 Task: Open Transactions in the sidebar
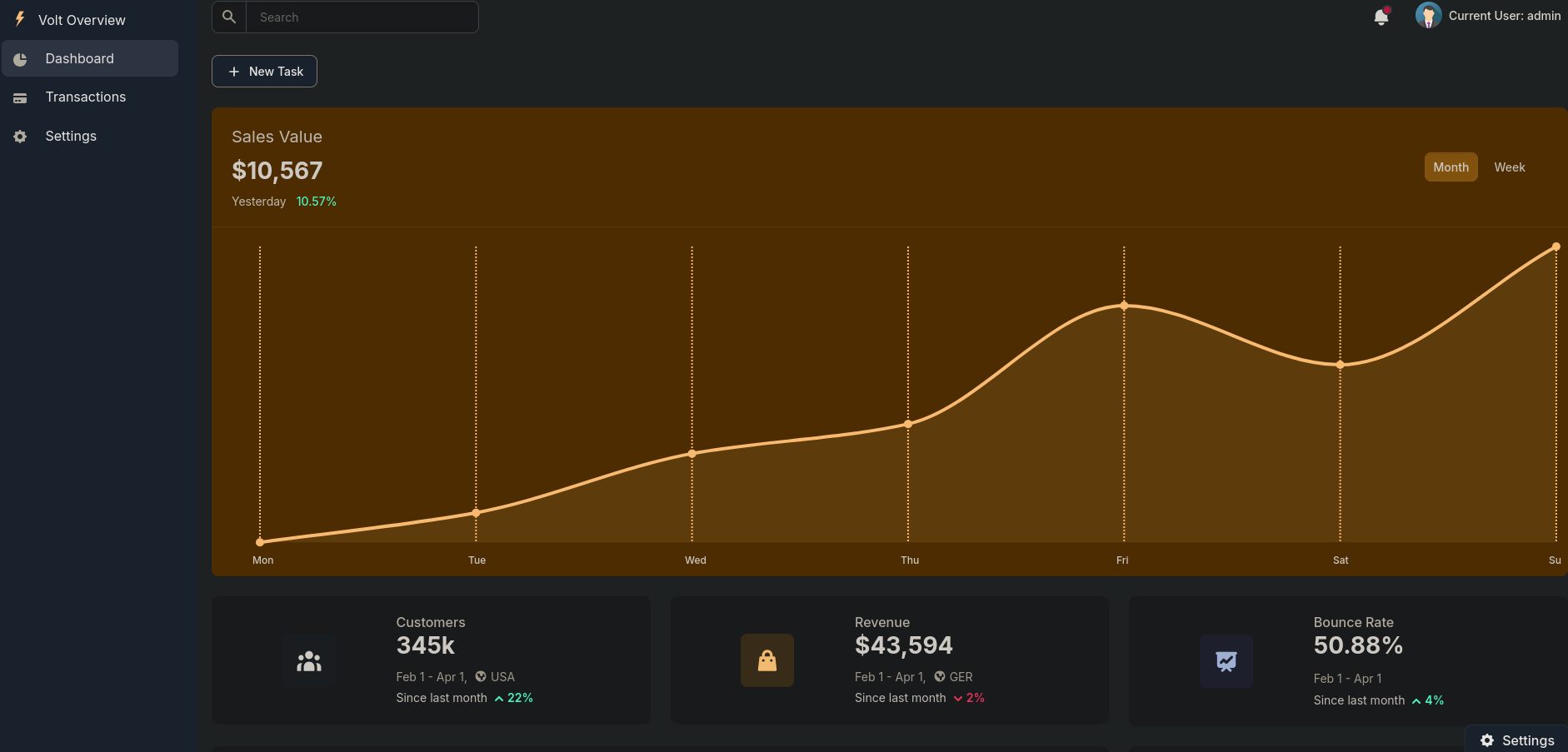coord(90,97)
